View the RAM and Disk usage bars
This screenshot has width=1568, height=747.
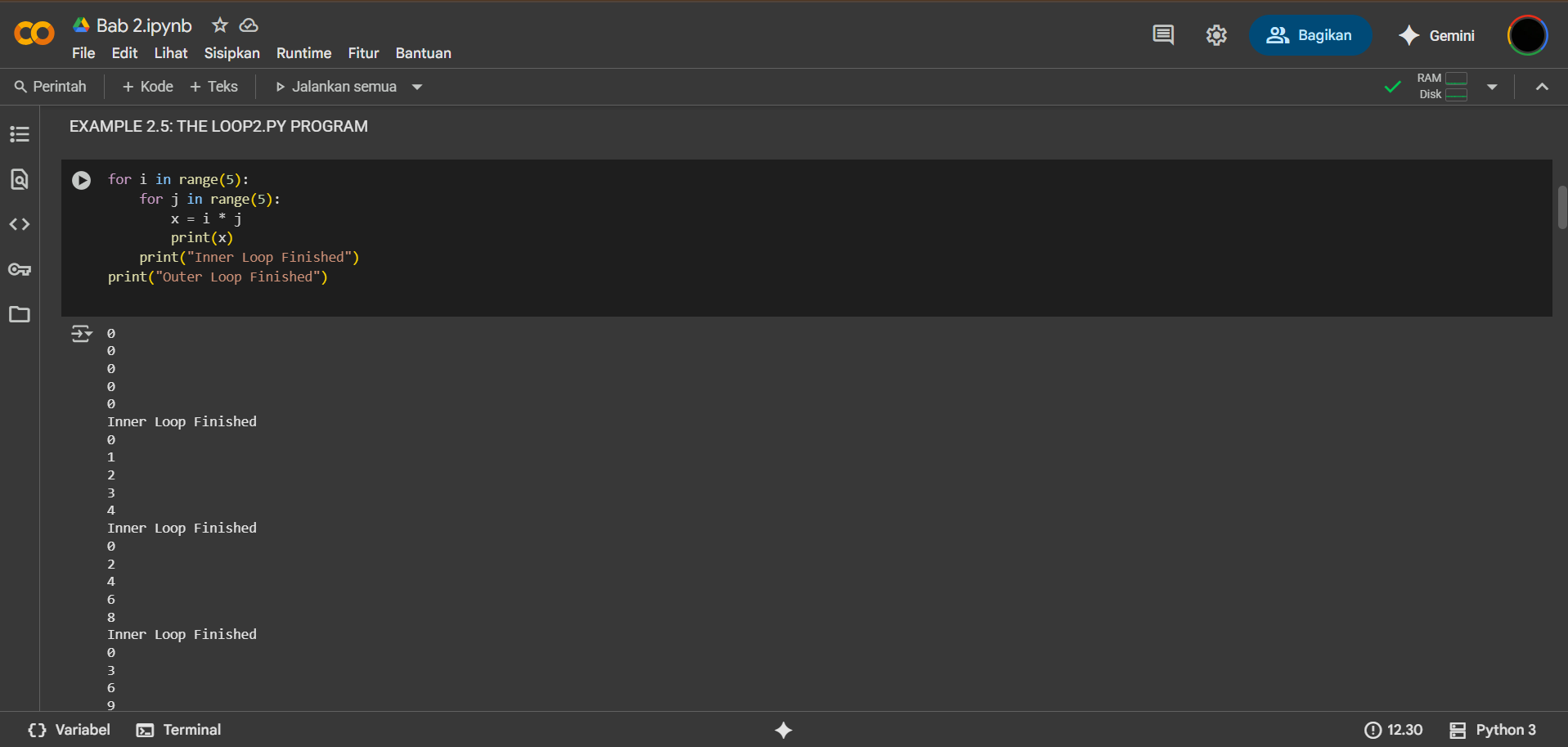pyautogui.click(x=1443, y=87)
